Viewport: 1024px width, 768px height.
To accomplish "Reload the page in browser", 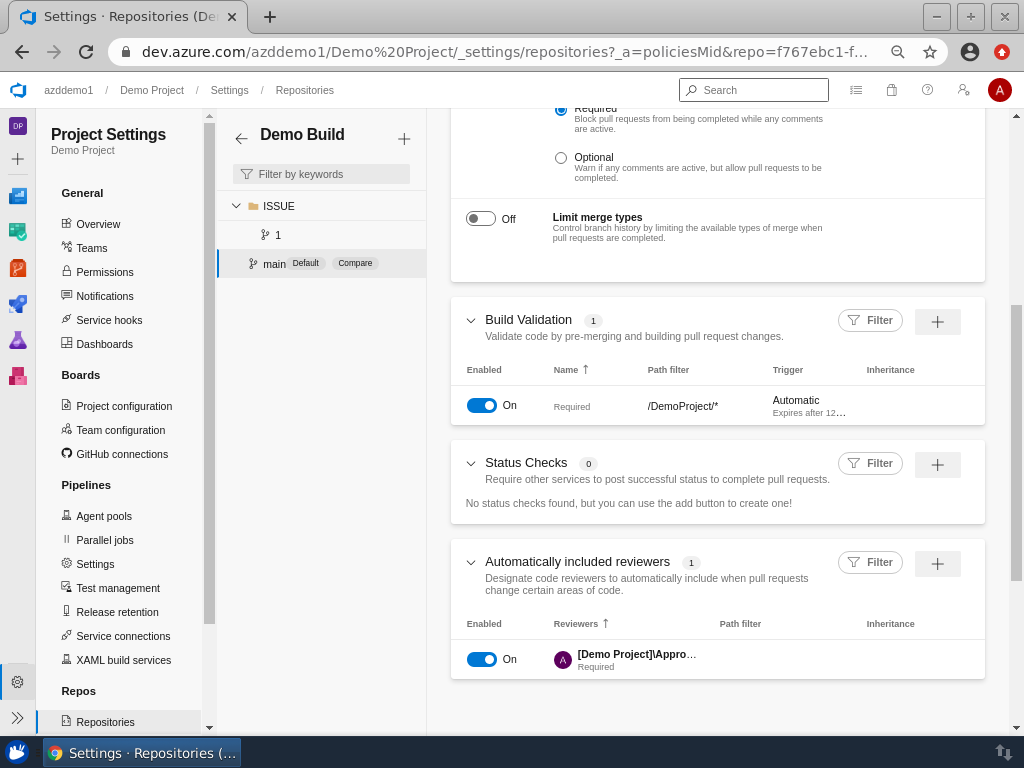I will click(86, 52).
